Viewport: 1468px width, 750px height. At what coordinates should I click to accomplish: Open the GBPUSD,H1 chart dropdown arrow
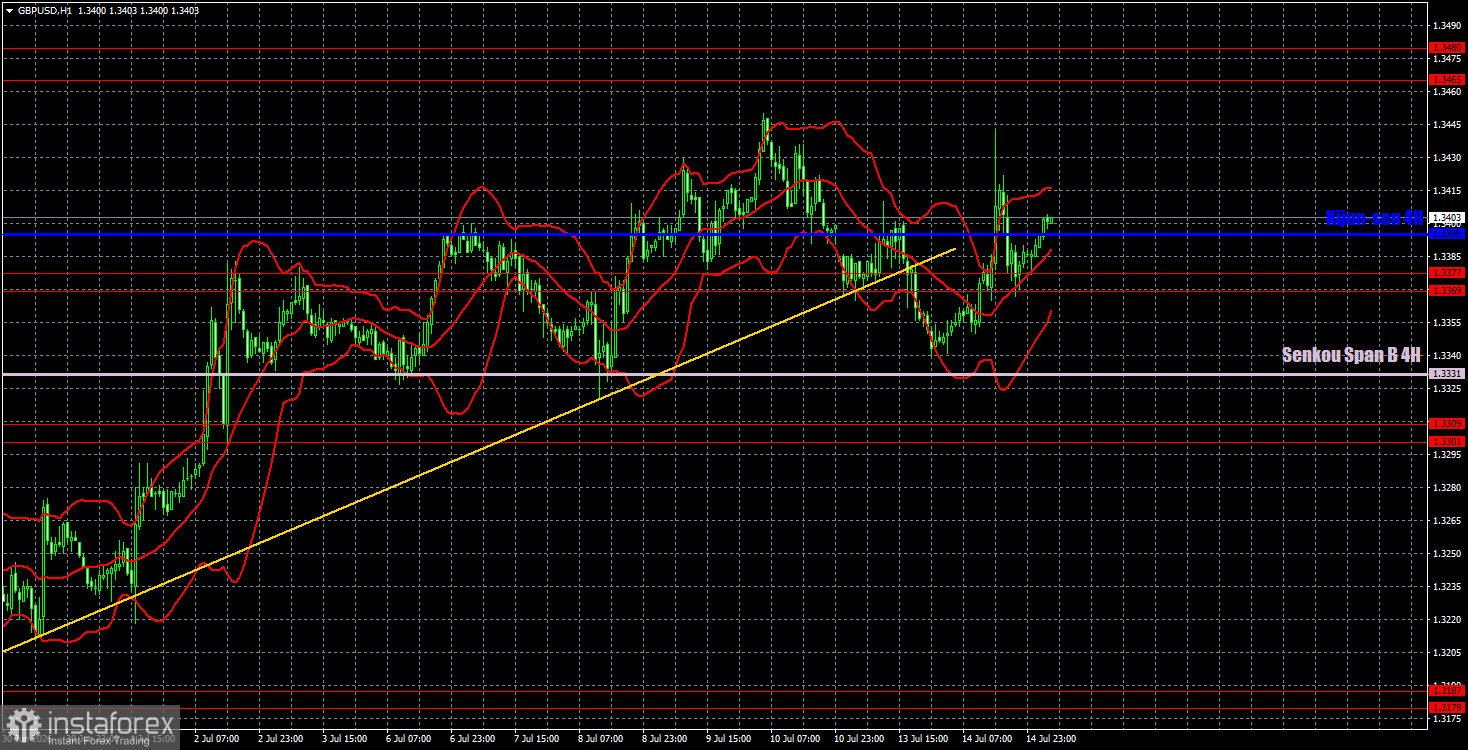pos(8,9)
